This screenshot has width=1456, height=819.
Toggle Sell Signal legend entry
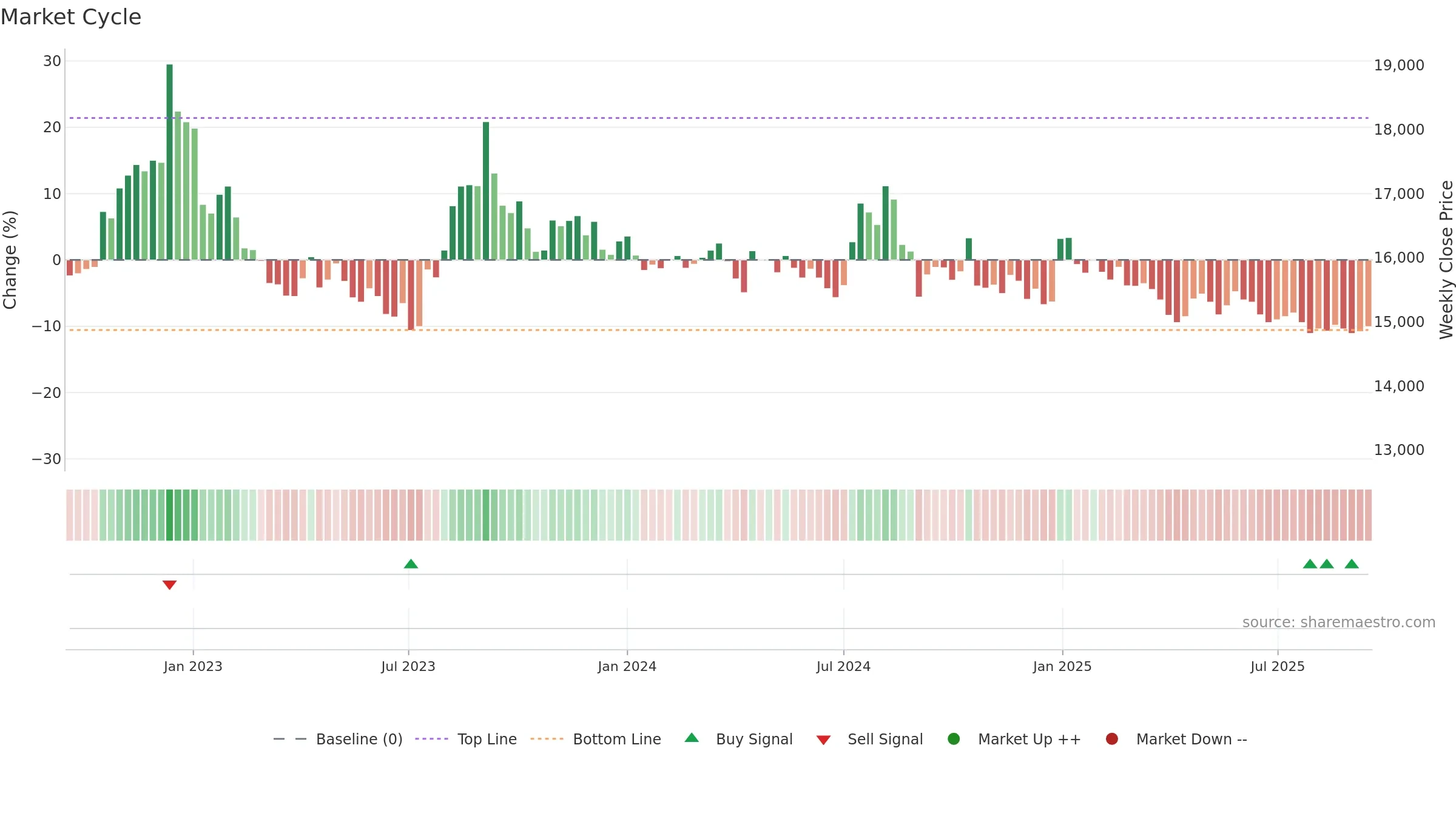tap(869, 739)
